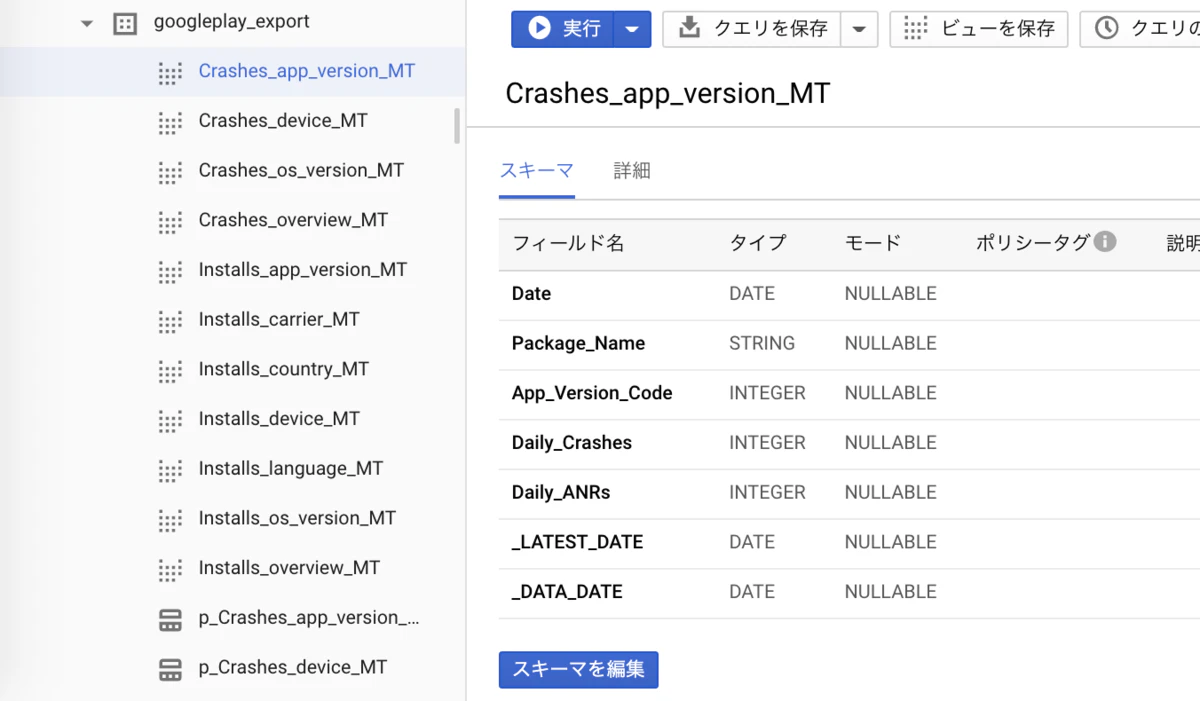Click the App_Version_Code field name
Image resolution: width=1200 pixels, height=701 pixels.
pos(592,393)
